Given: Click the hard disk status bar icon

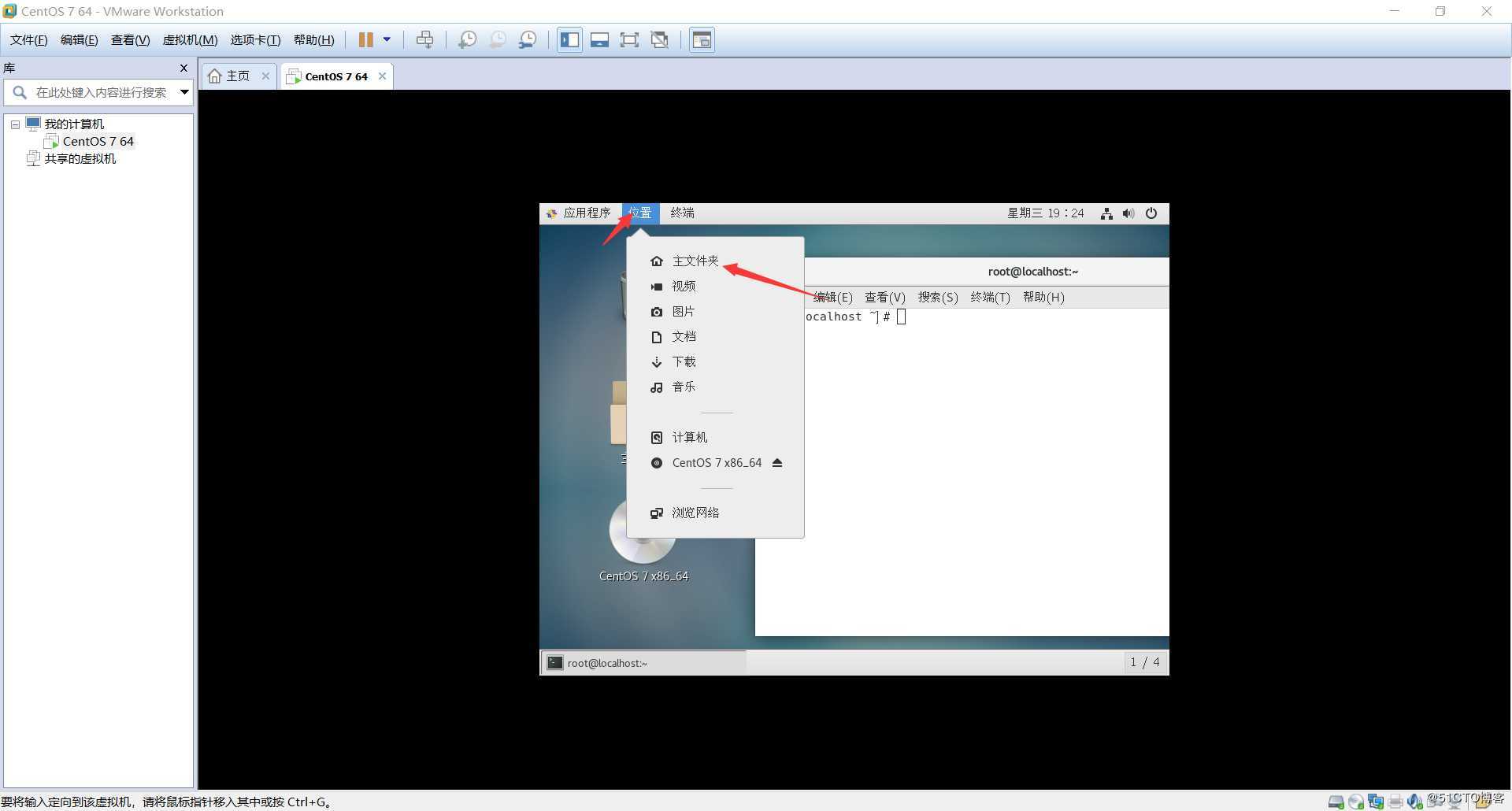Looking at the screenshot, I should click(1336, 802).
